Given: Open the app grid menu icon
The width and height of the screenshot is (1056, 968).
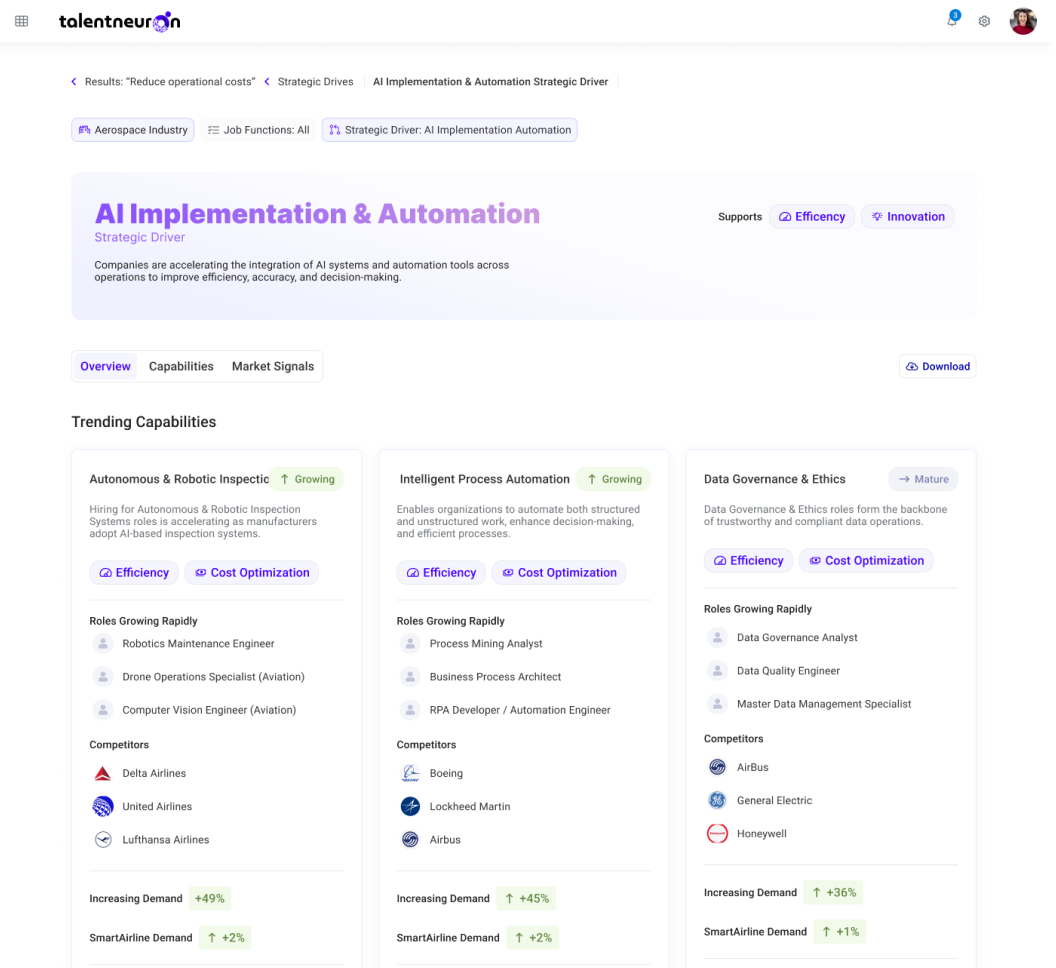Looking at the screenshot, I should pyautogui.click(x=22, y=21).
